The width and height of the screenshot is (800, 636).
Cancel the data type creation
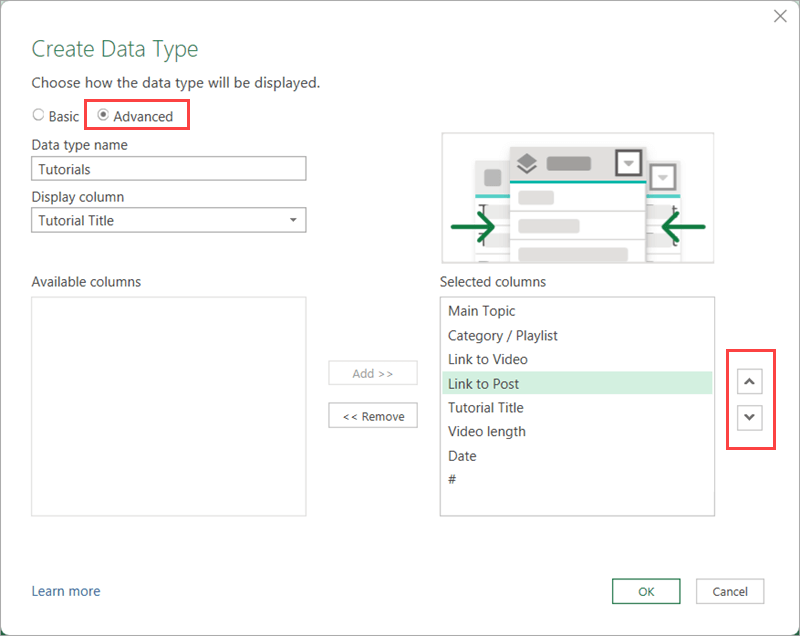tap(729, 591)
